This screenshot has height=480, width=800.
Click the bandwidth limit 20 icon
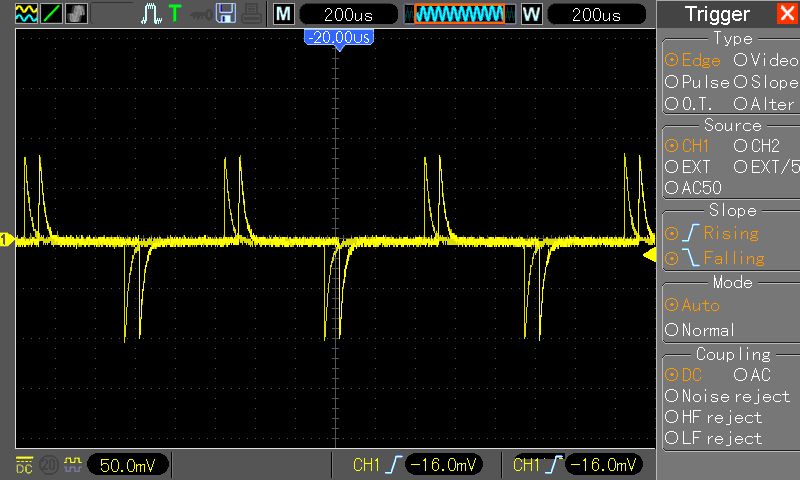(47, 465)
